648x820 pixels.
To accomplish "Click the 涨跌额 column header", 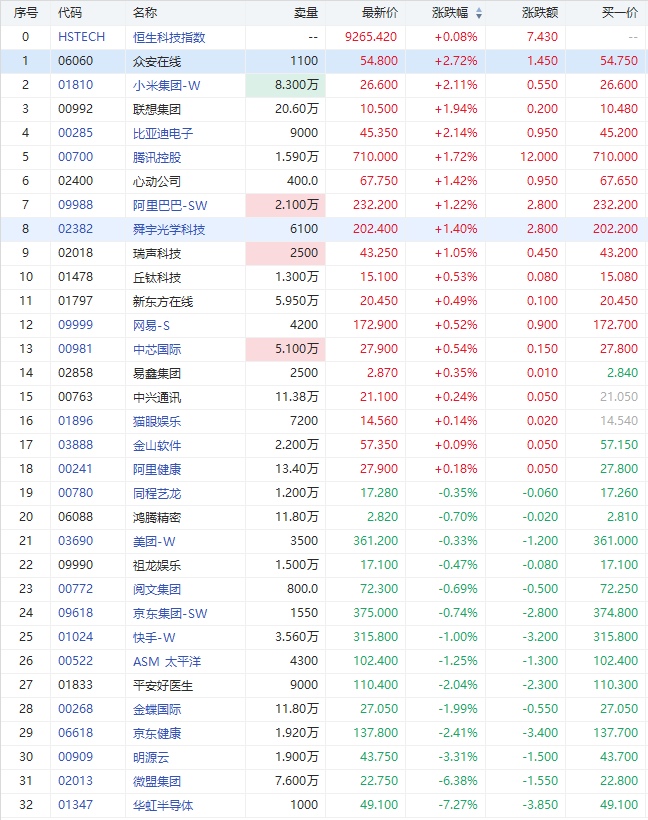I will (x=540, y=13).
